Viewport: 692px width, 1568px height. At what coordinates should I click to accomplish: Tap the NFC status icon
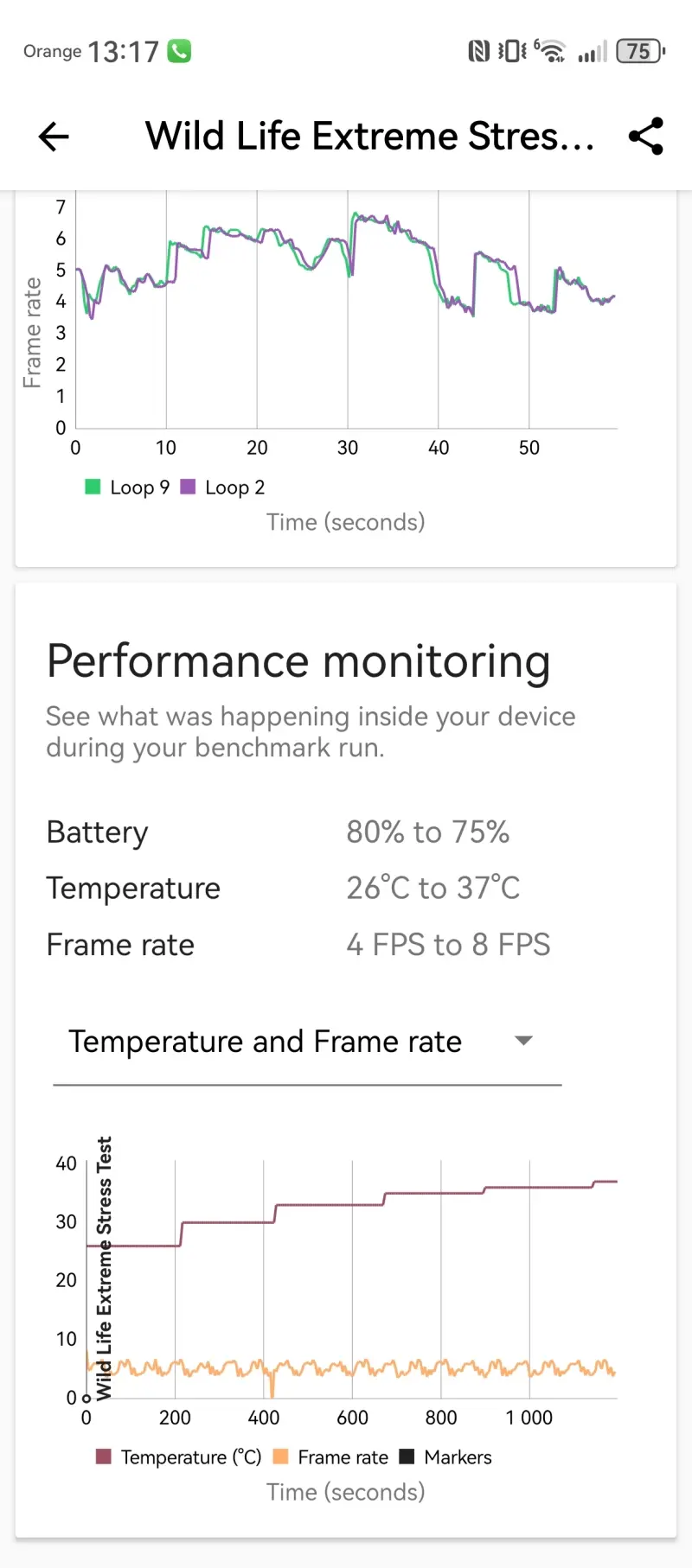[x=478, y=52]
